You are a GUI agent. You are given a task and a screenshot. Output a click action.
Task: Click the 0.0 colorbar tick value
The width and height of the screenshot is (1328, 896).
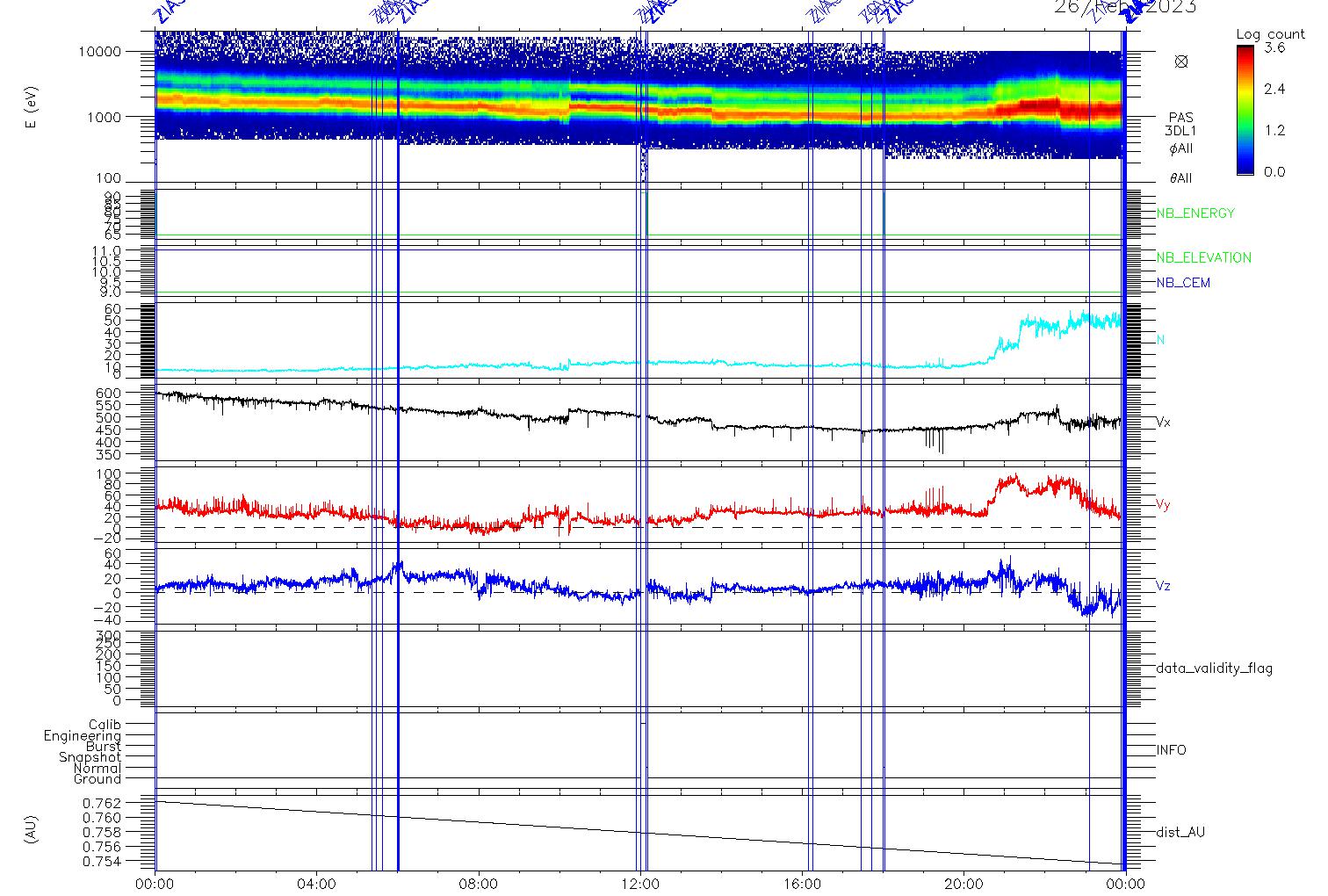coord(1274,172)
